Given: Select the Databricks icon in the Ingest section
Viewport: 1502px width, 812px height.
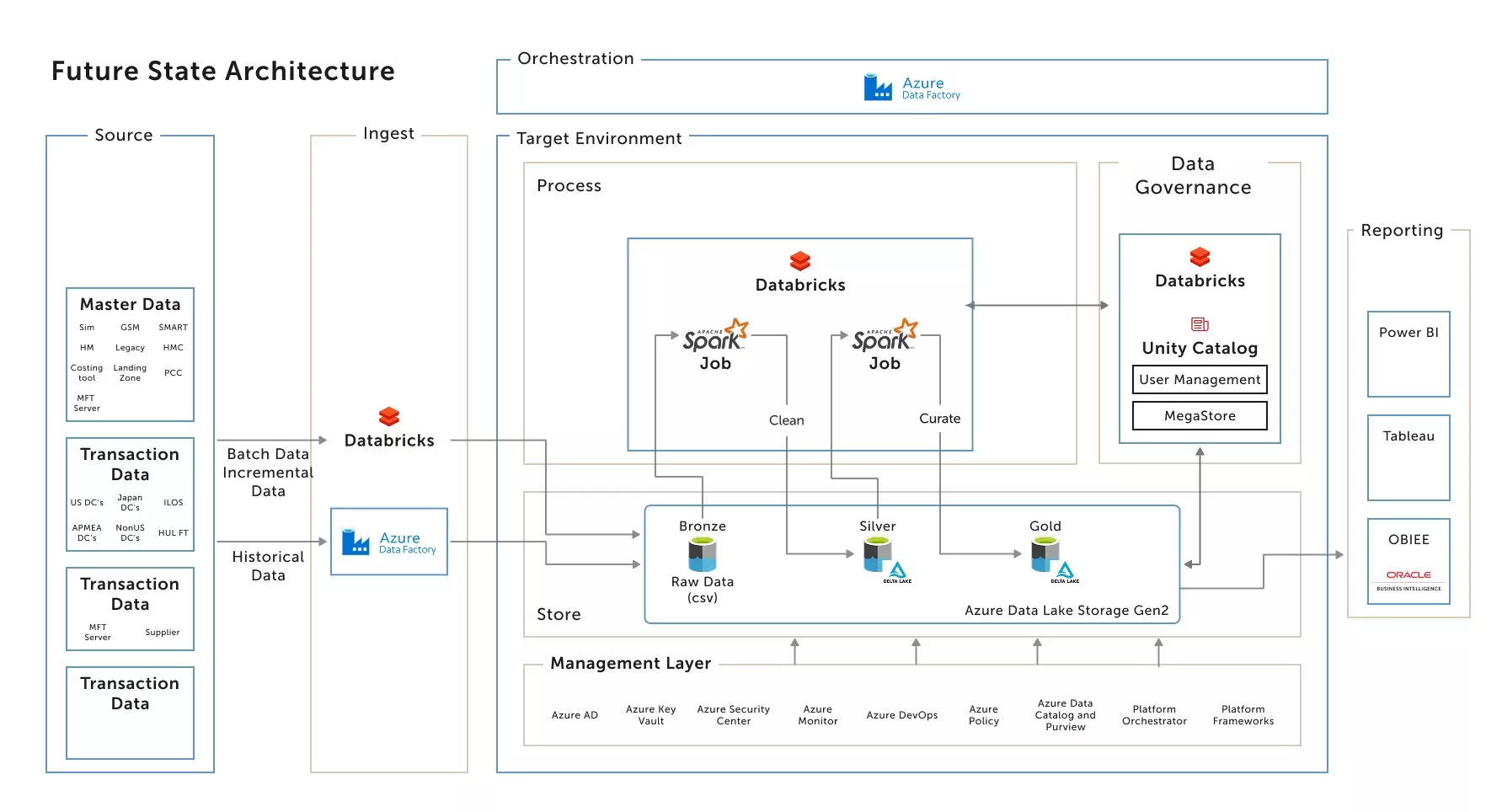Looking at the screenshot, I should [388, 416].
